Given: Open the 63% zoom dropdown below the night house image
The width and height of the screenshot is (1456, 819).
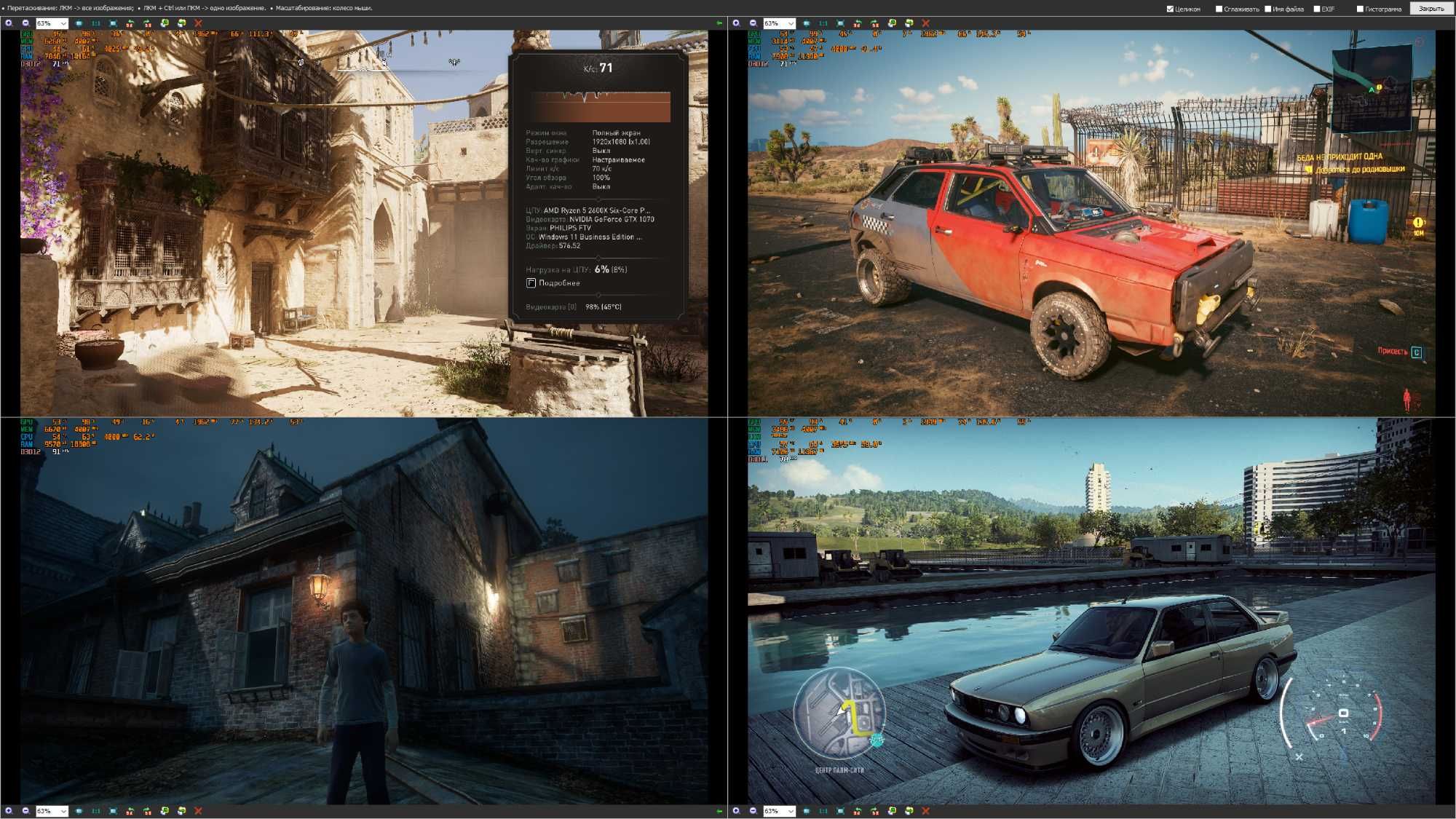Looking at the screenshot, I should coord(52,811).
